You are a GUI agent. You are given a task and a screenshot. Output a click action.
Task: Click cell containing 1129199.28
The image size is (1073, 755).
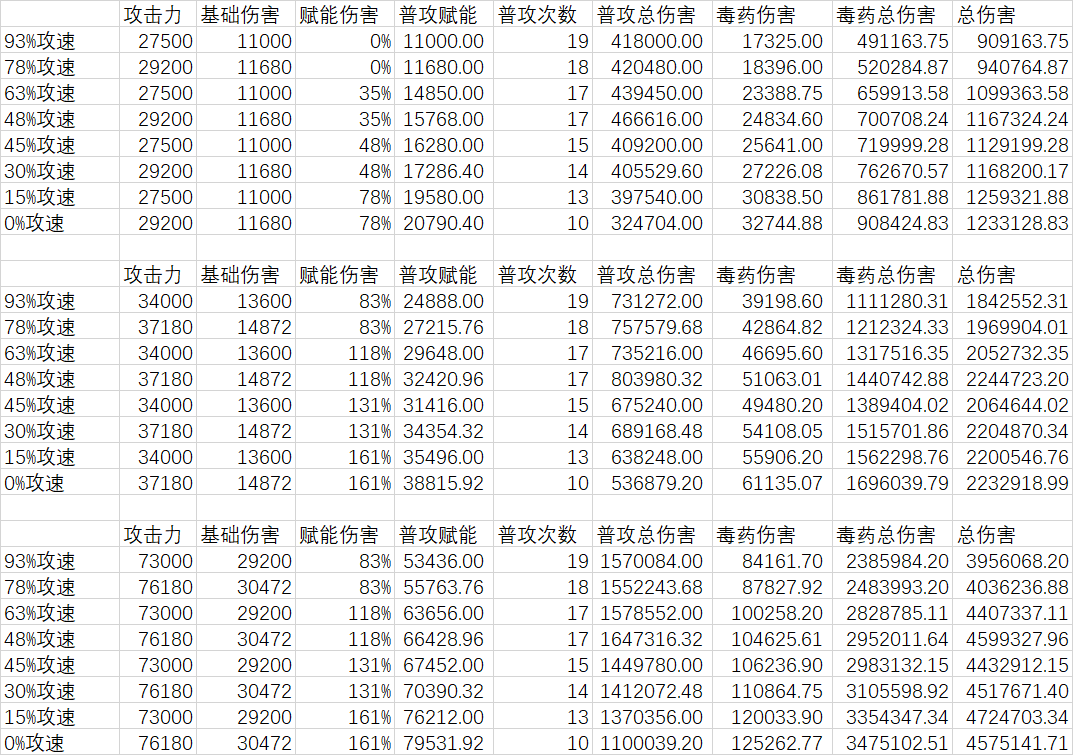tap(1012, 145)
